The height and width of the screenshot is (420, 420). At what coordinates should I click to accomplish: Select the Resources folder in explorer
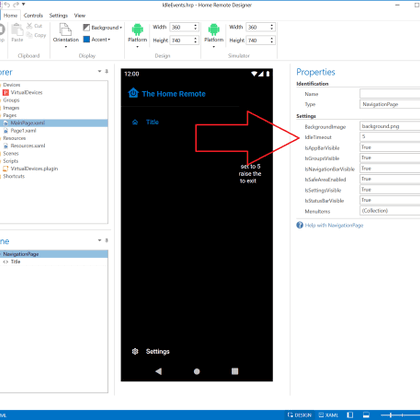(14, 138)
